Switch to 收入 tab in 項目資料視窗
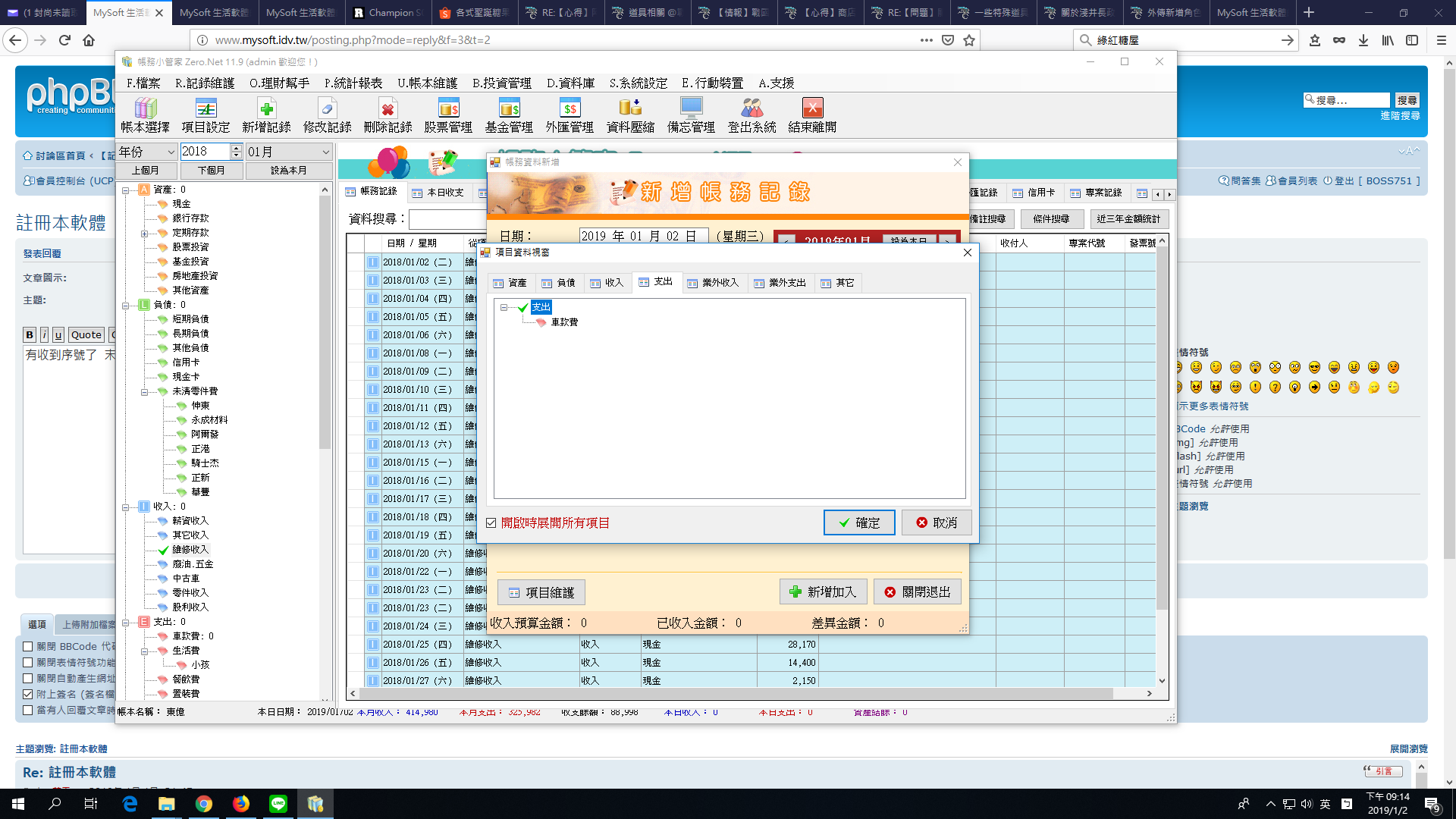 606,283
